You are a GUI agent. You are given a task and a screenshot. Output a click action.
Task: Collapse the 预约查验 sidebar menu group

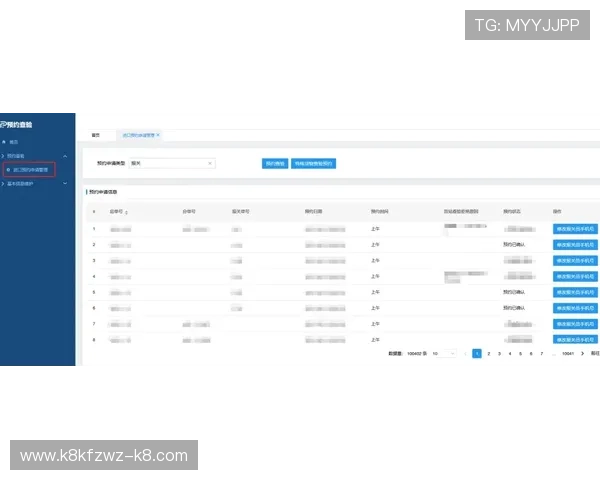65,156
